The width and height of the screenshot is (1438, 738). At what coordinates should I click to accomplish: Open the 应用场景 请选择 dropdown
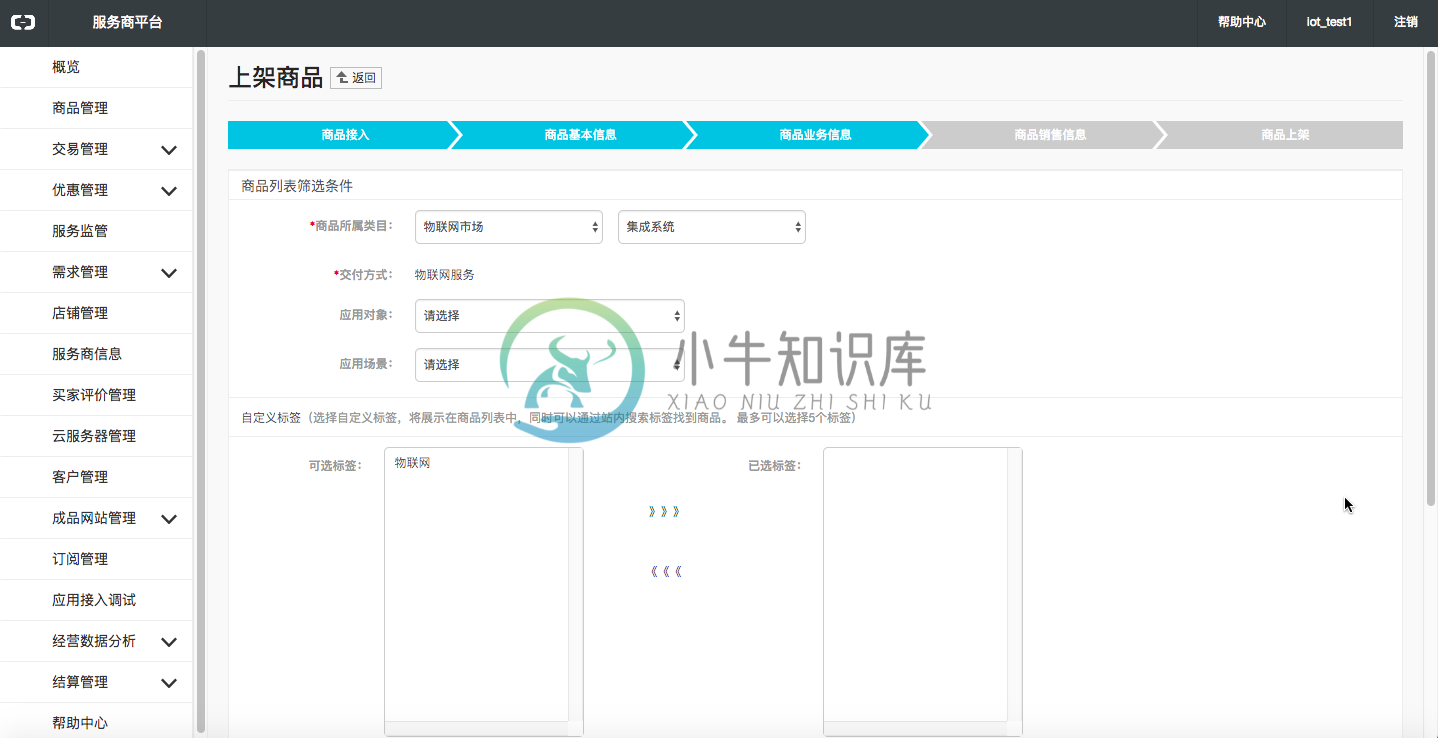click(x=550, y=365)
